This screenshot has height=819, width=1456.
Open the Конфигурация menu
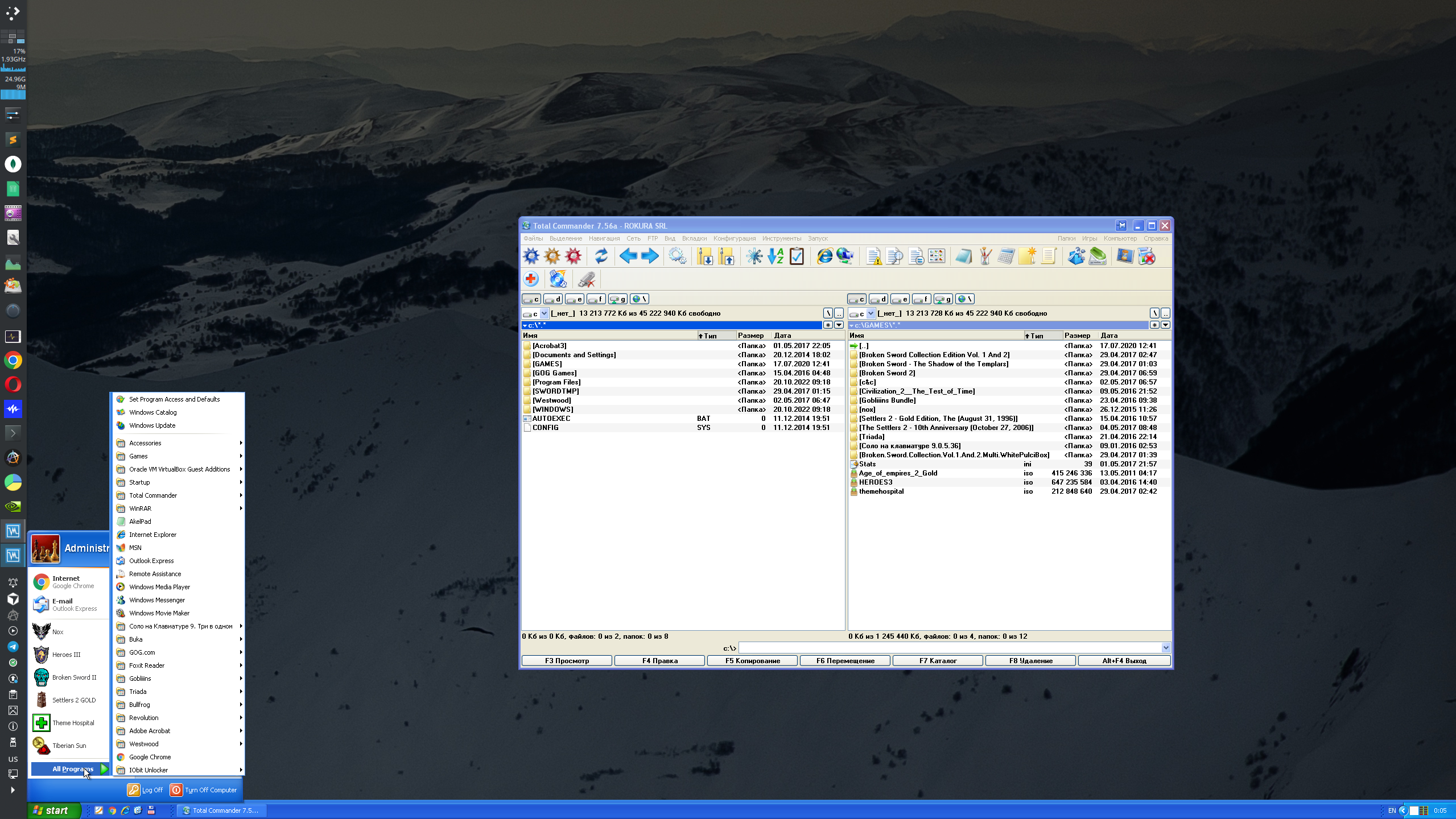734,238
